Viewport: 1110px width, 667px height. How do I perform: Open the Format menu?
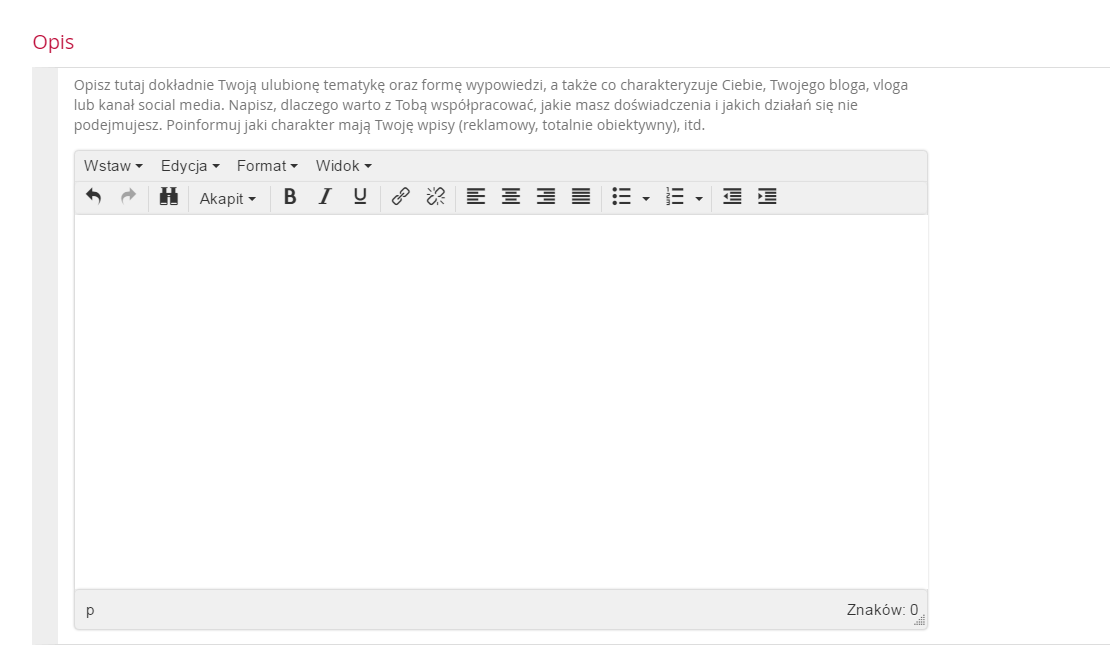tap(267, 166)
